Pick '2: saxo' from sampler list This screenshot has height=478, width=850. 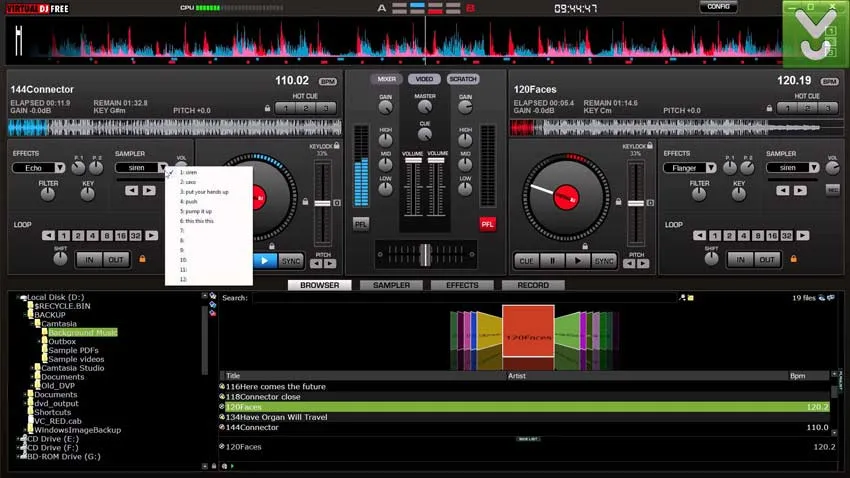(188, 182)
